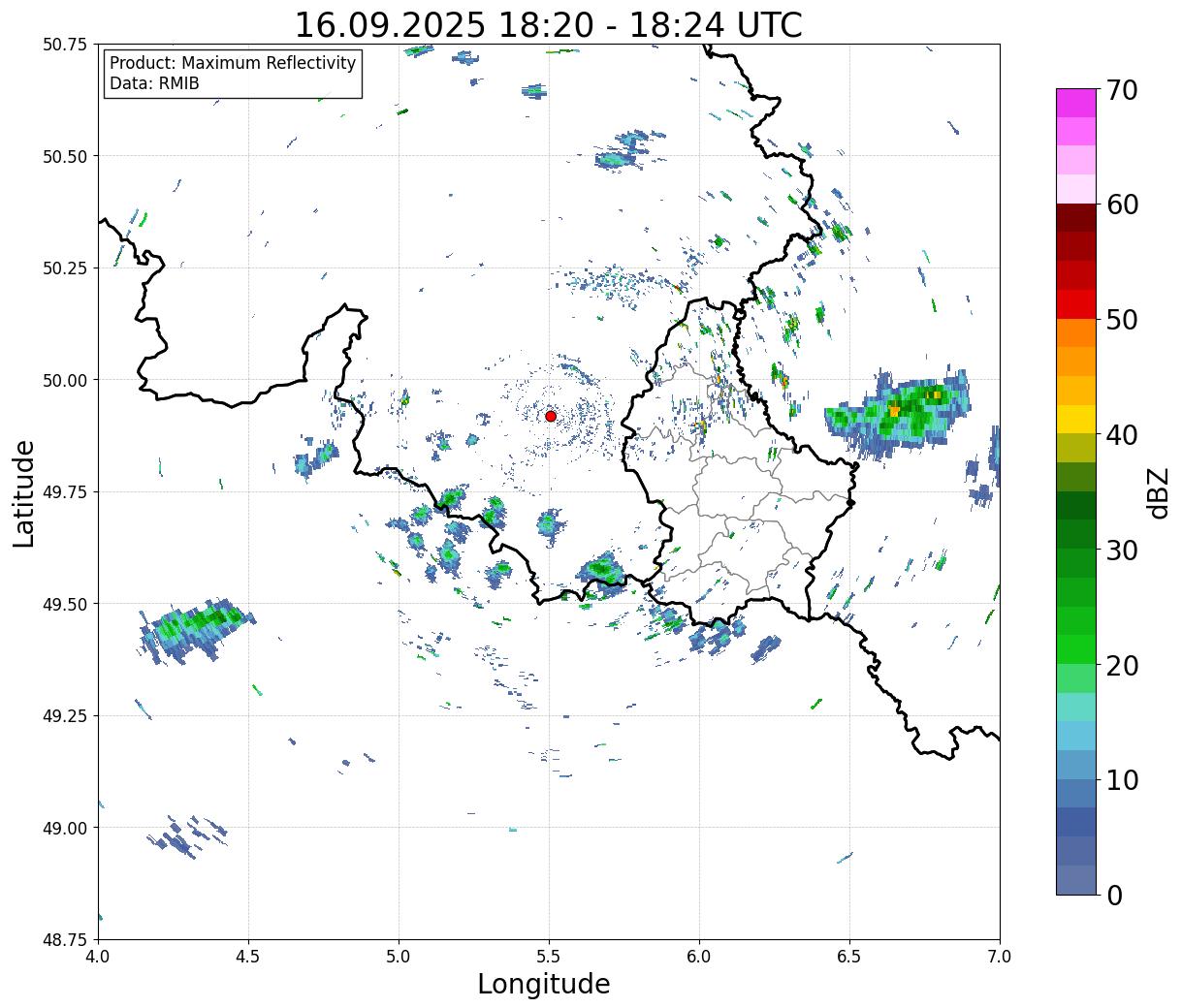This screenshot has height=1008, width=1182.
Task: Click the yellow swatch just above 40 dBZ
Action: click(1076, 419)
